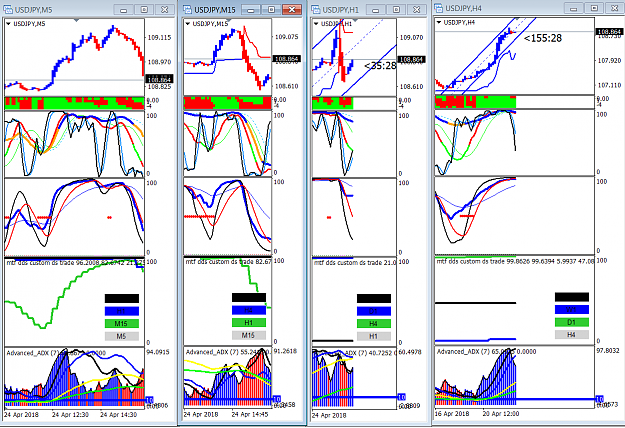625x428 pixels.
Task: Click the USDJPY,H4 window title icon
Action: (x=438, y=8)
